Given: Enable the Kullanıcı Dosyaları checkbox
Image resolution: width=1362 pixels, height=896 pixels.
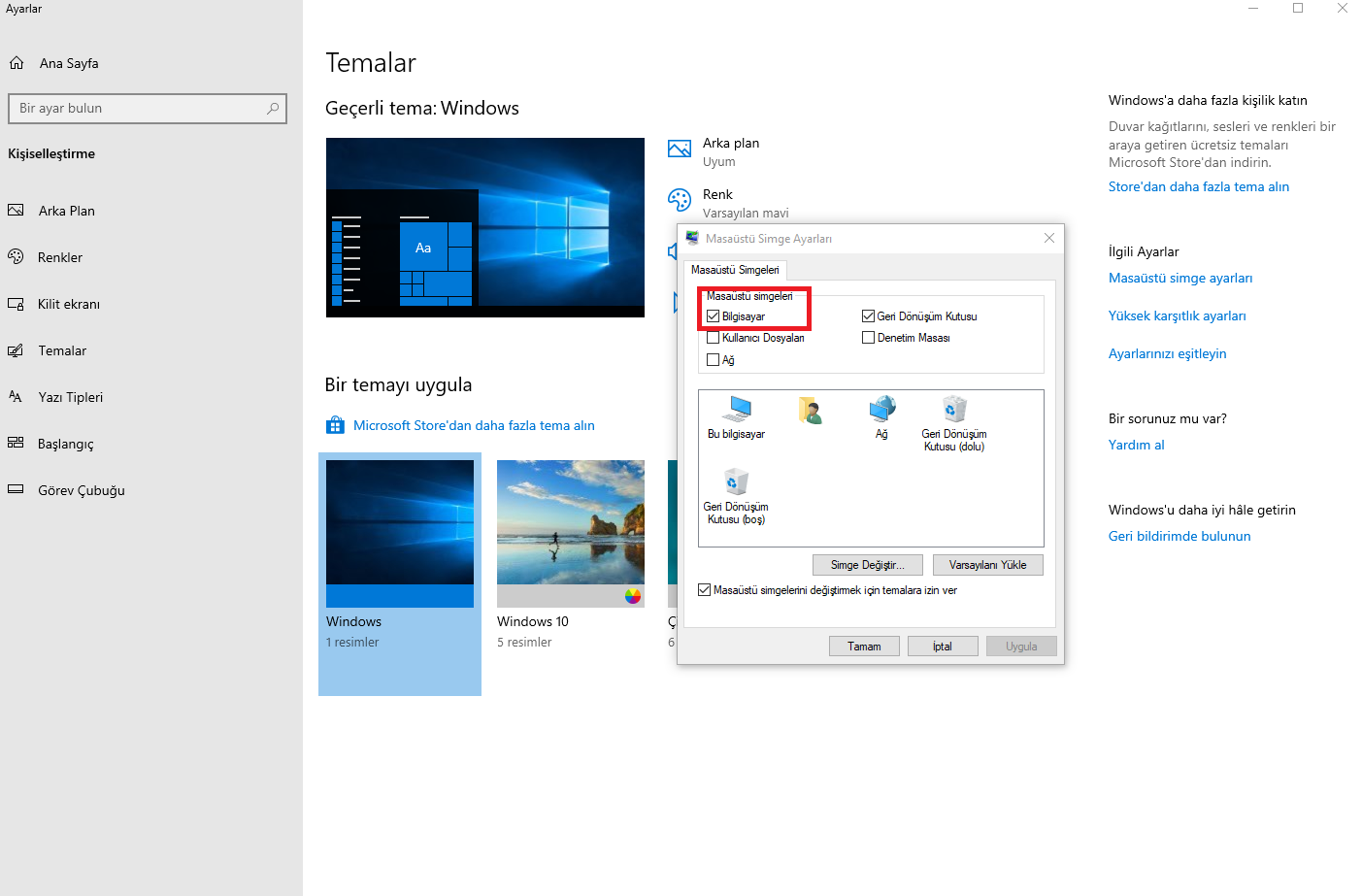Looking at the screenshot, I should [714, 338].
